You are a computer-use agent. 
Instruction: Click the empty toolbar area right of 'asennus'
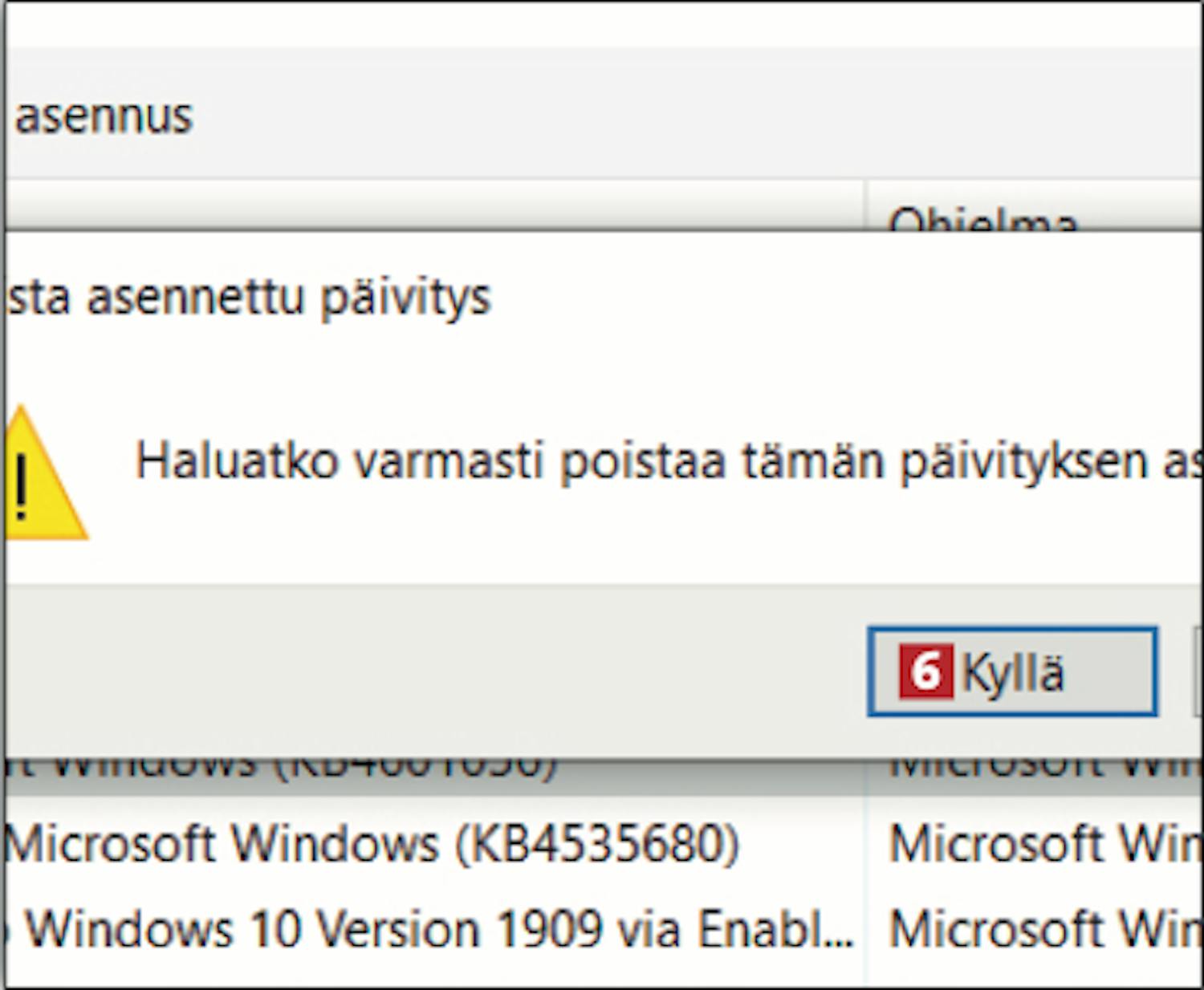[642, 116]
